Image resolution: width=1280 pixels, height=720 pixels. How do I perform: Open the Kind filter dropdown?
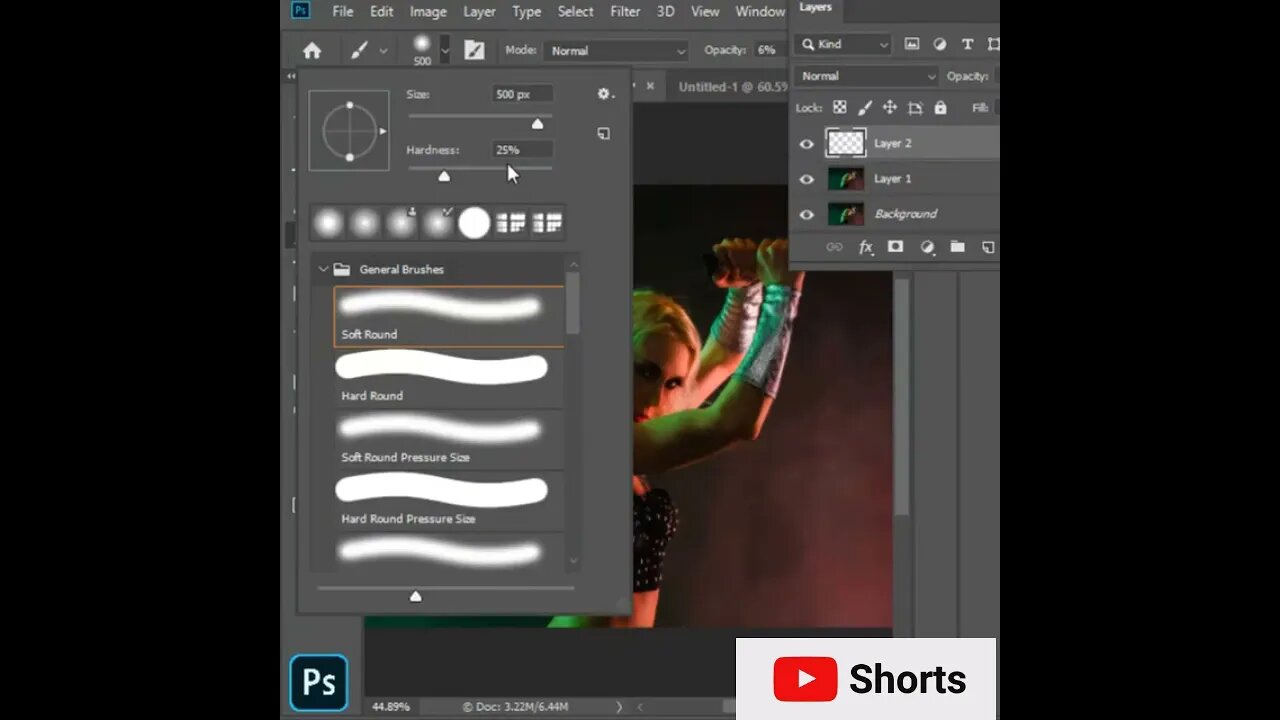[843, 44]
